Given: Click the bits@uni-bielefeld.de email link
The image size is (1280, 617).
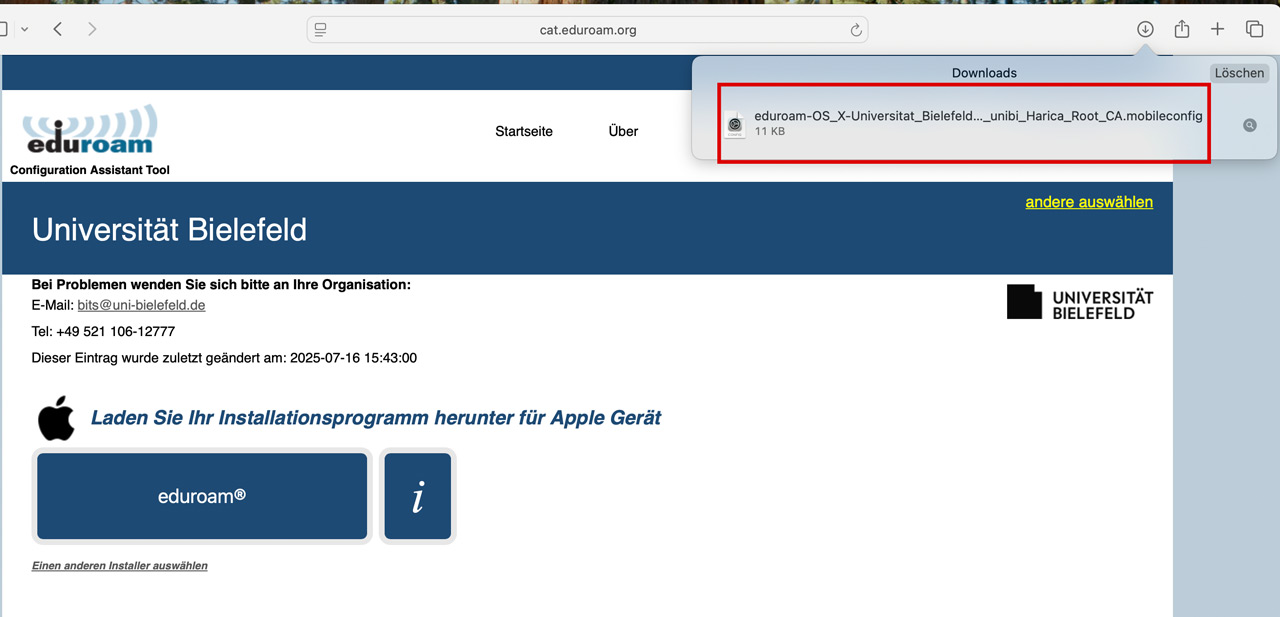Looking at the screenshot, I should (141, 305).
